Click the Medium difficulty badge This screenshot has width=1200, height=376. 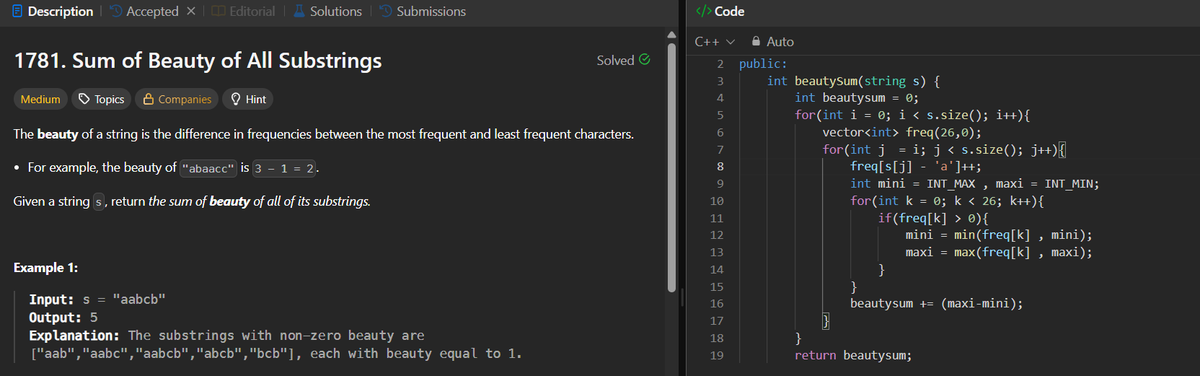pos(40,99)
